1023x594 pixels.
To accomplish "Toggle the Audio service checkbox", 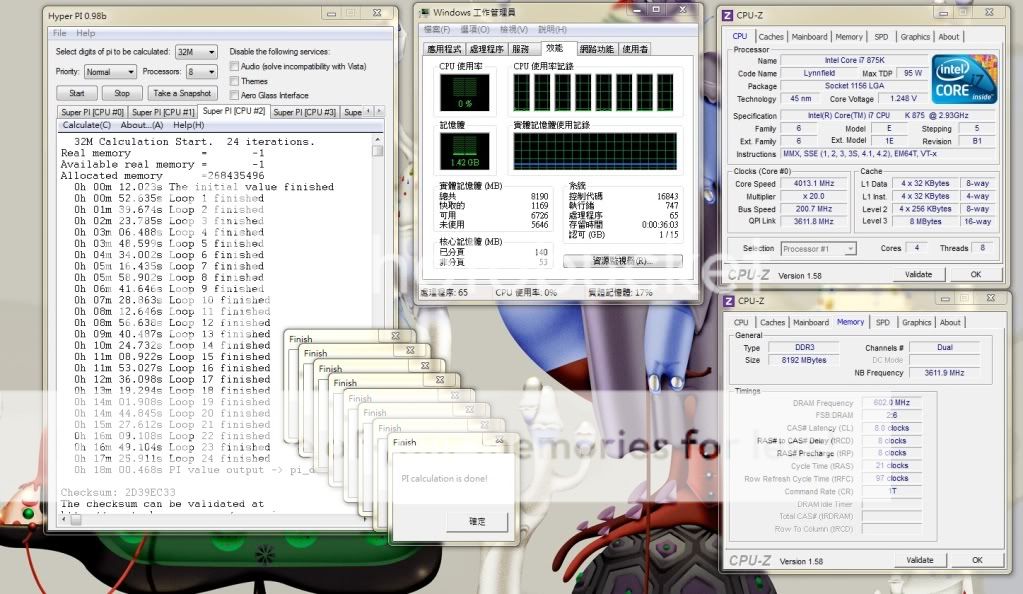I will 234,66.
